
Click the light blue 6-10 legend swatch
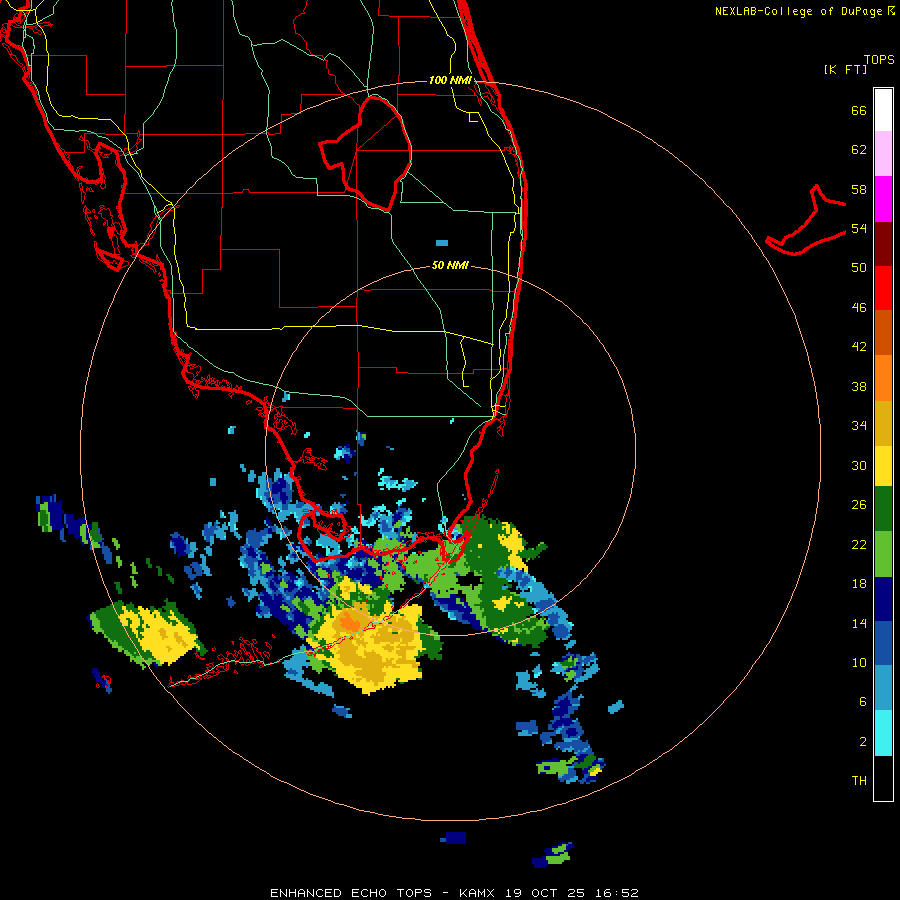click(883, 688)
